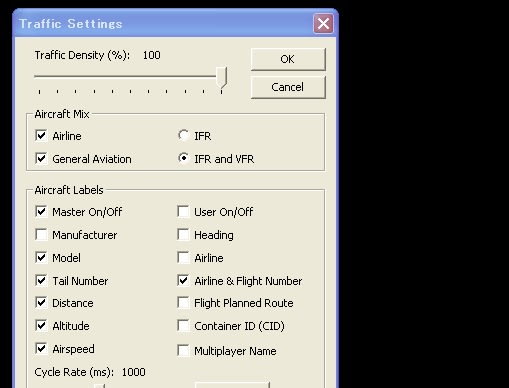The image size is (509, 388).
Task: Click the Aircraft Labels group label
Action: pyautogui.click(x=69, y=190)
